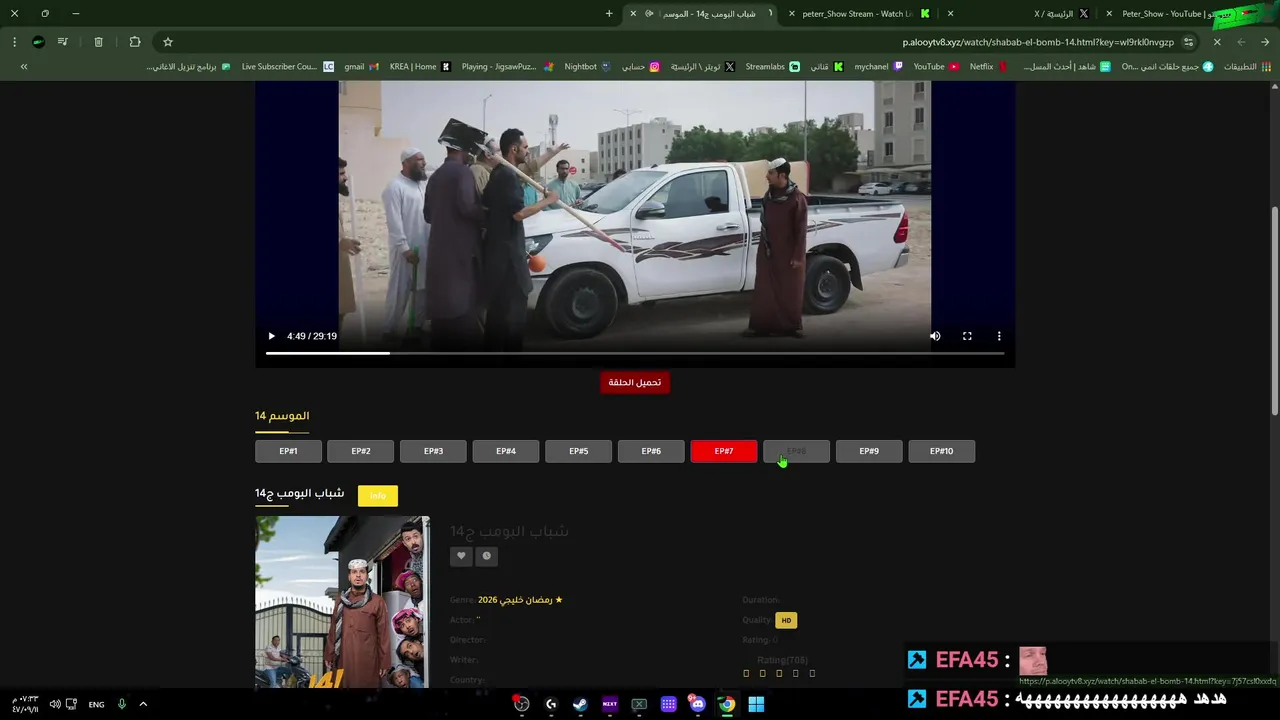Open the gmail bookmark
This screenshot has height=720, width=1280.
coord(361,66)
